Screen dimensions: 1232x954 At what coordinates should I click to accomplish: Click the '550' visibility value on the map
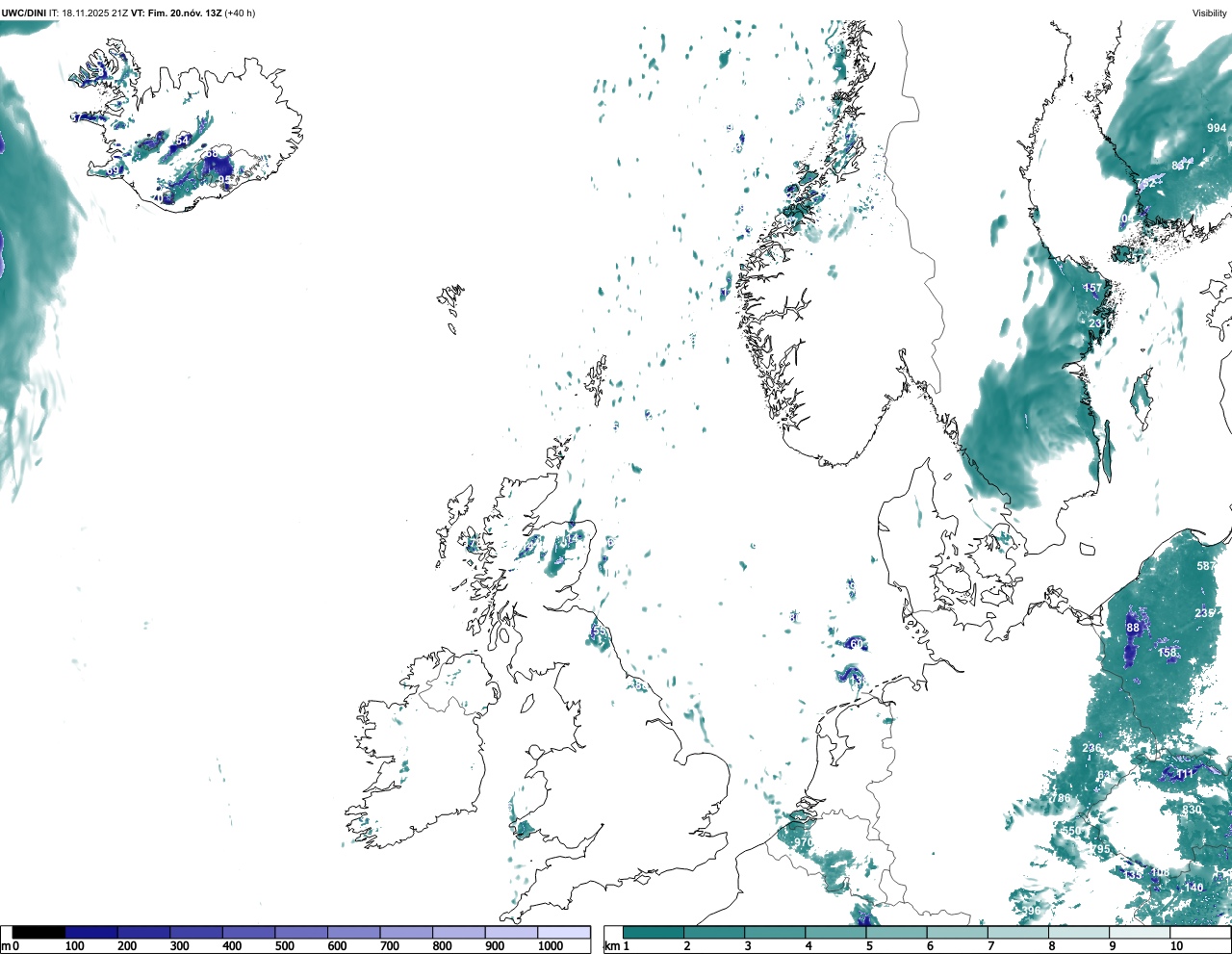(x=1071, y=831)
